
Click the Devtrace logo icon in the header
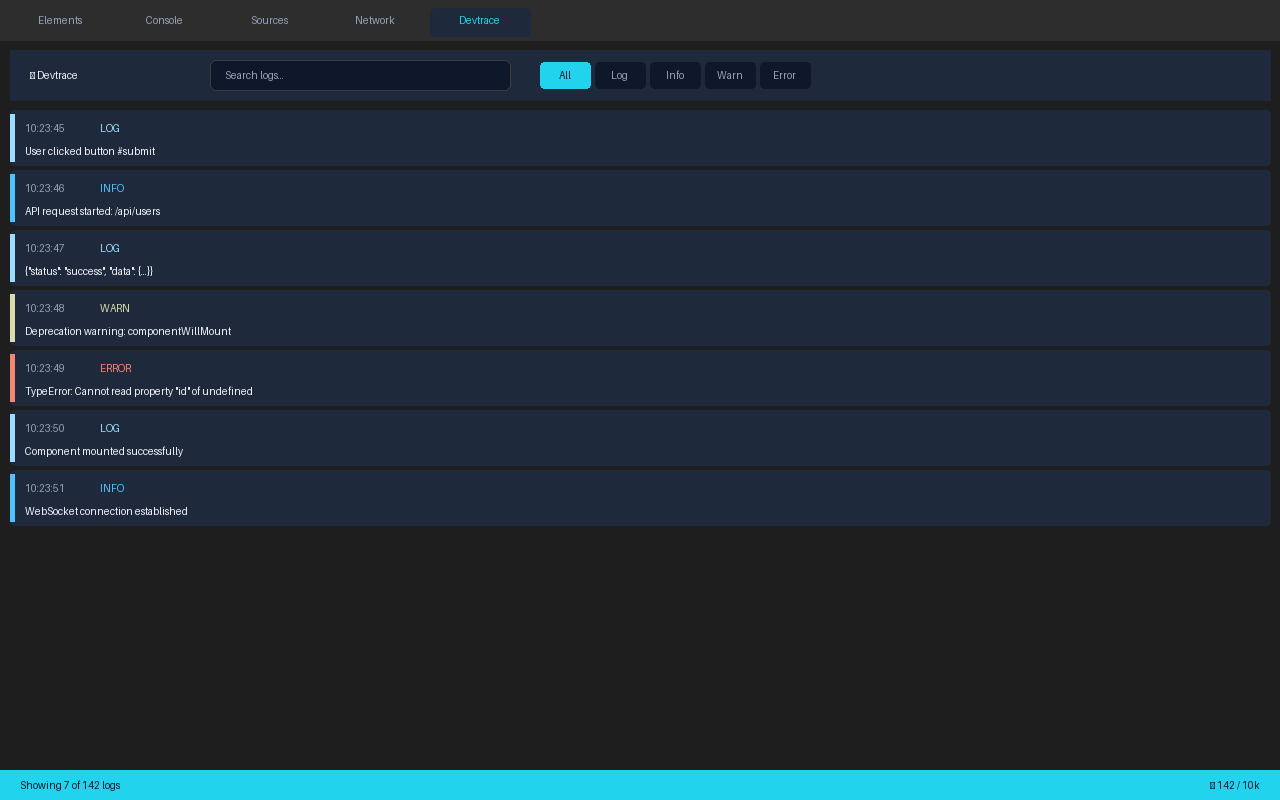tap(31, 75)
